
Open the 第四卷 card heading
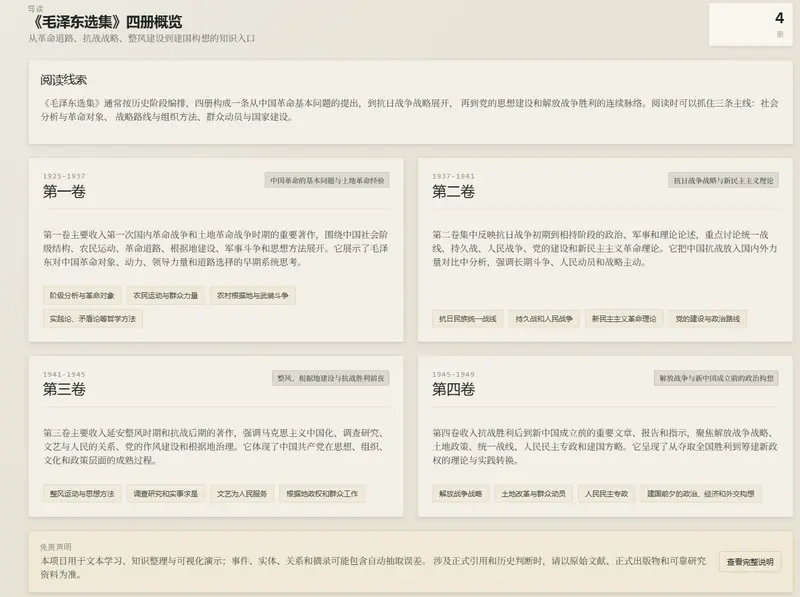pos(453,390)
